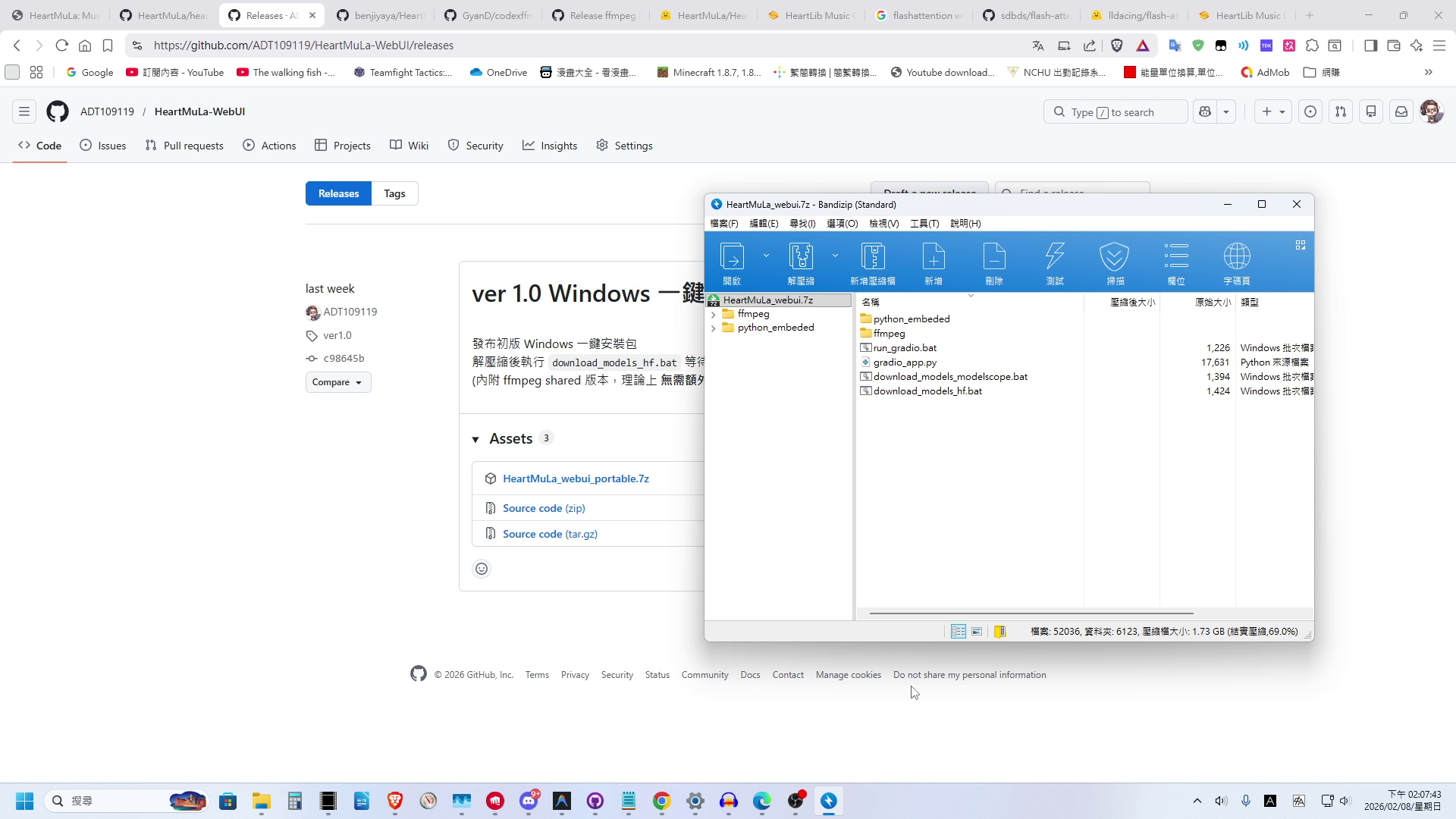Open GitHub notifications inbox icon
Image resolution: width=1456 pixels, height=819 pixels.
(1401, 111)
